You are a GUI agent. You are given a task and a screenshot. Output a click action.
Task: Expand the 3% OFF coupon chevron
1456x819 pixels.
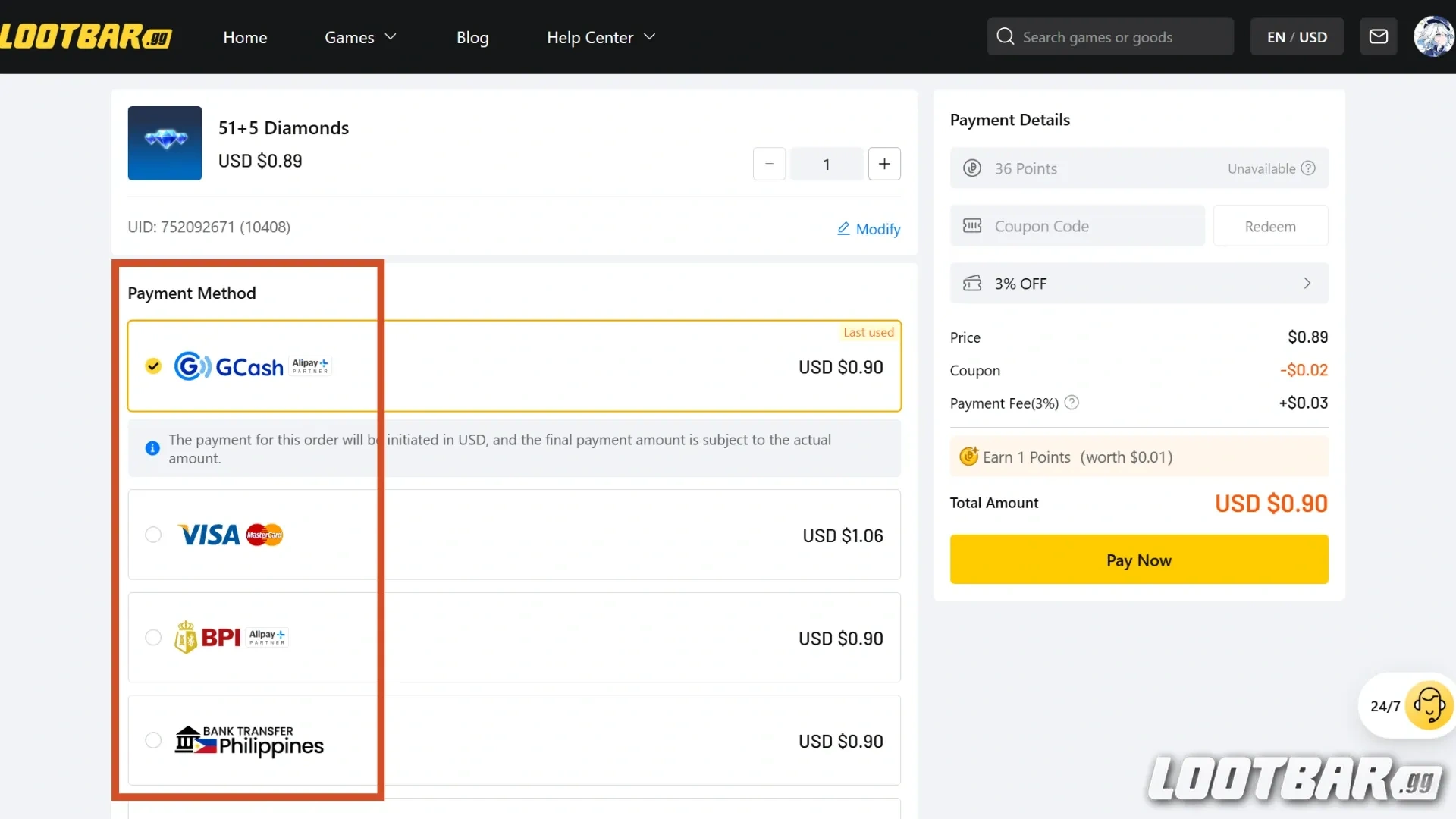1307,284
